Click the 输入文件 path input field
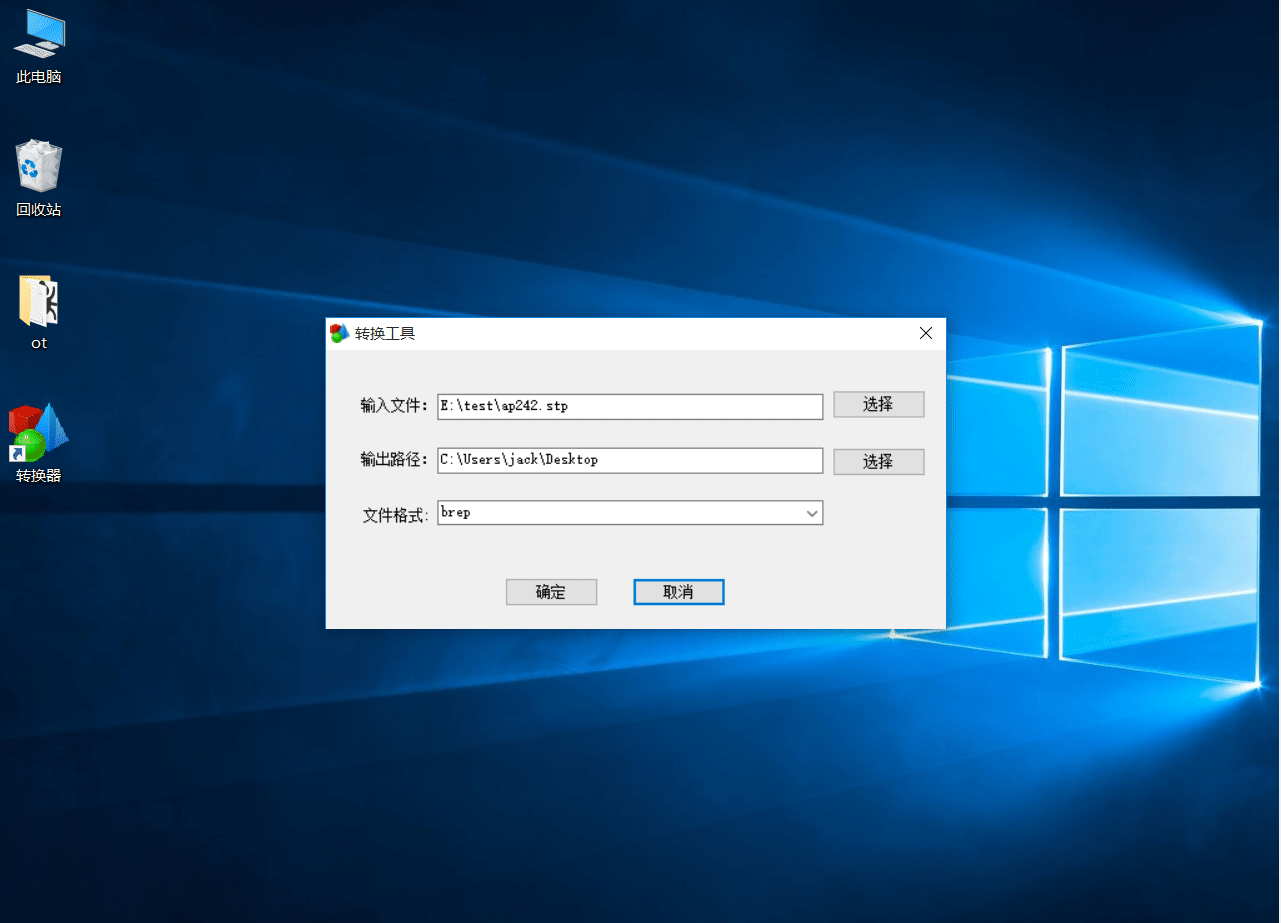This screenshot has width=1281, height=923. (x=630, y=405)
